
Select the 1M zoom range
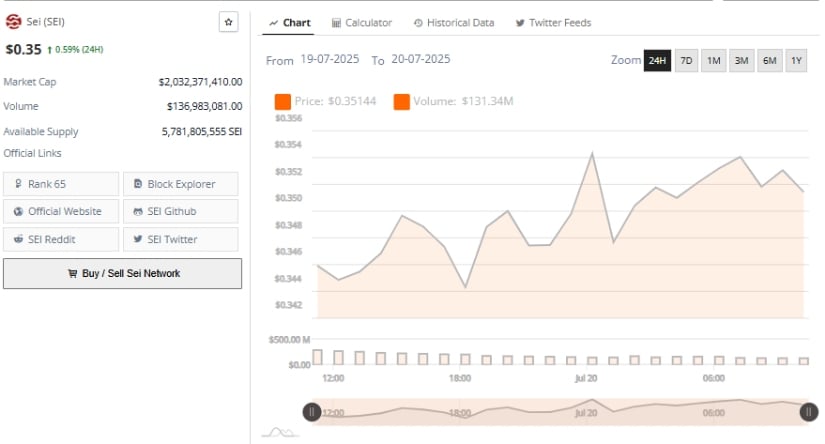[713, 60]
